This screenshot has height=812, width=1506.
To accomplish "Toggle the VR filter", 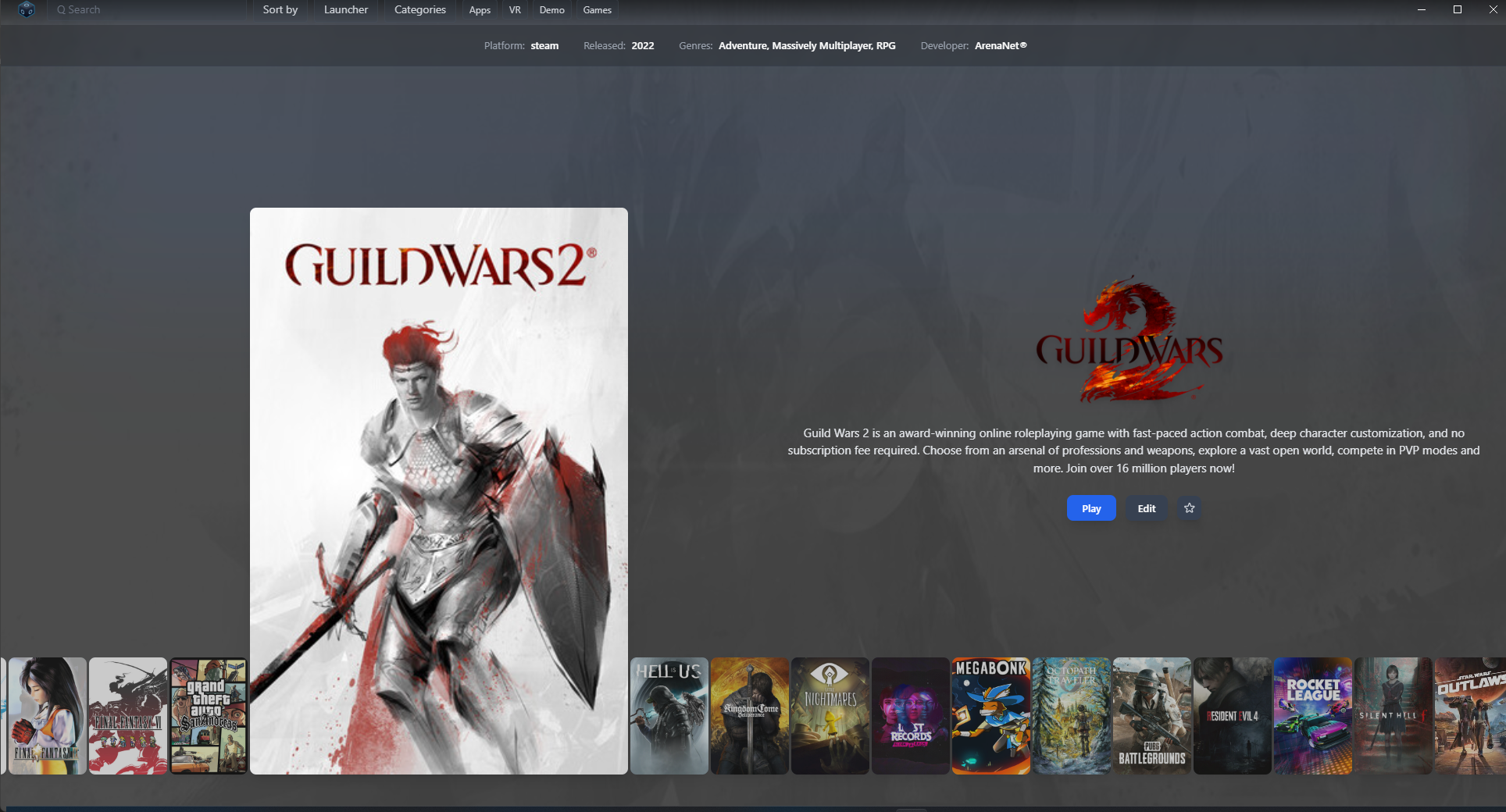I will point(515,10).
